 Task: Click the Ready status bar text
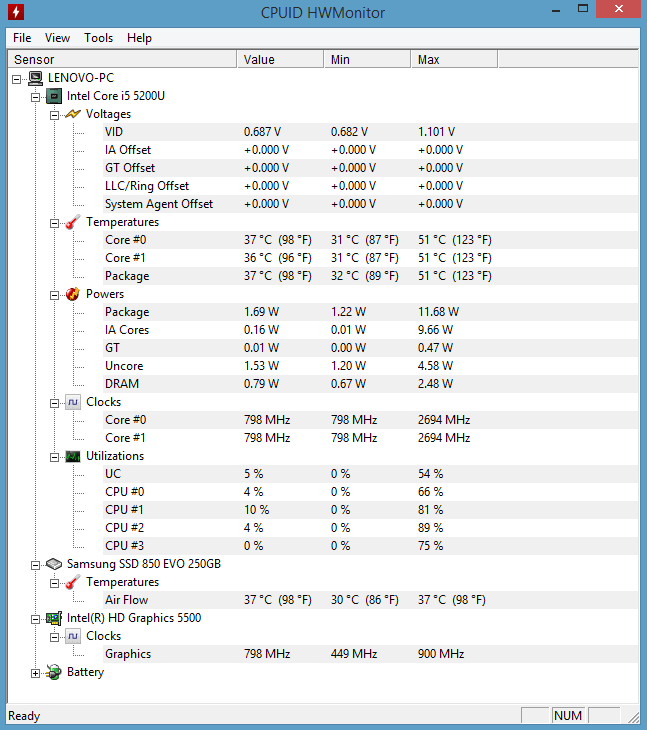tap(24, 716)
